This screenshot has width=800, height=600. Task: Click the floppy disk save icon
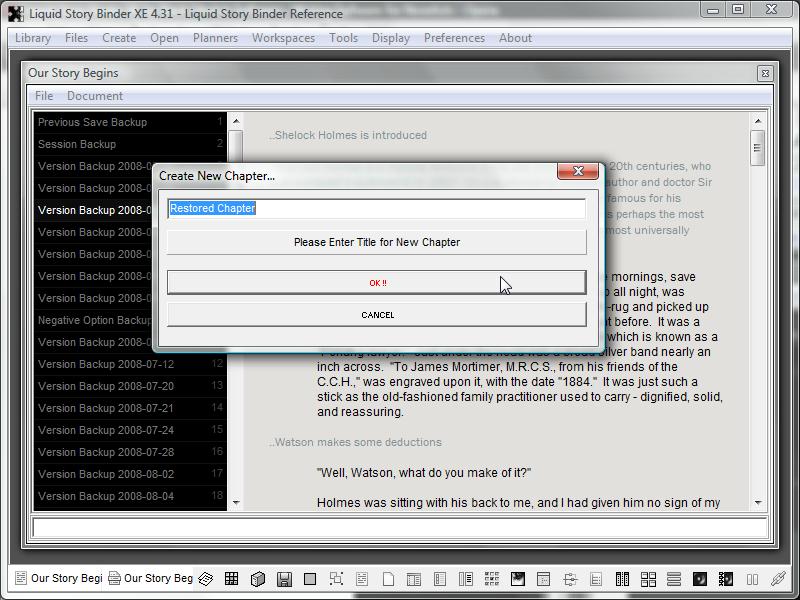(284, 579)
